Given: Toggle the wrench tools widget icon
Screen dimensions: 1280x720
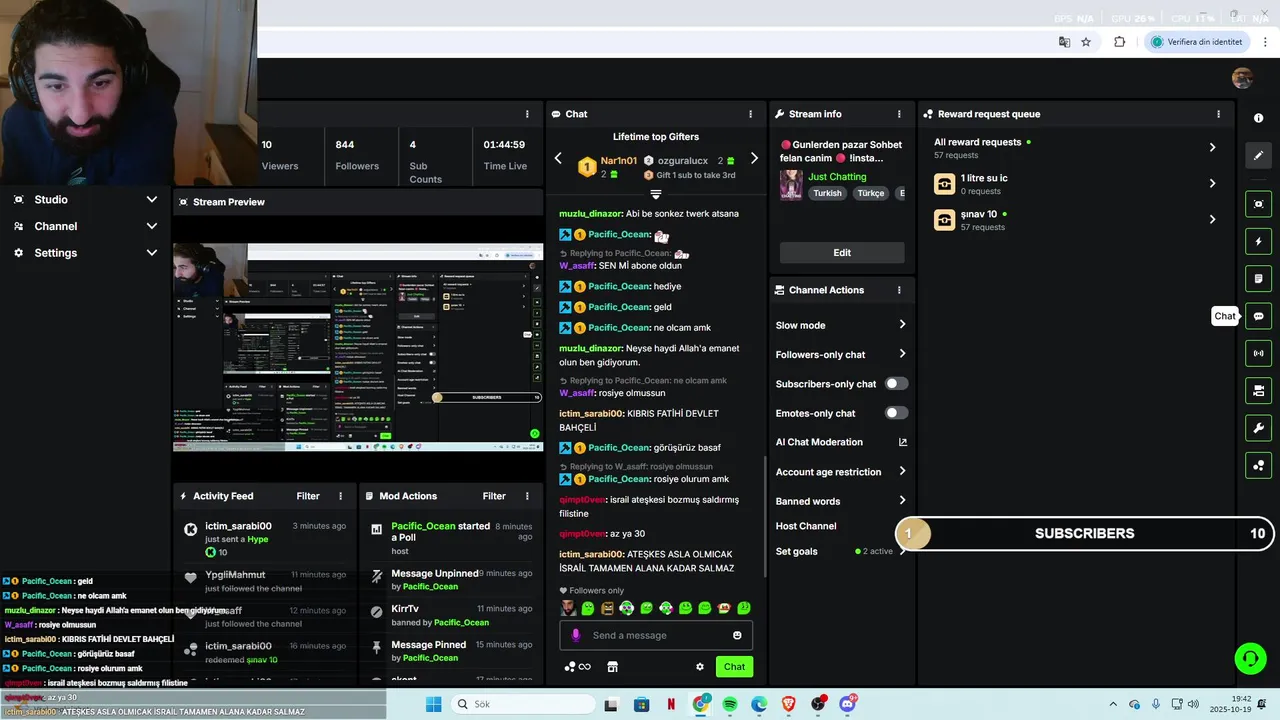Looking at the screenshot, I should pos(1258,428).
